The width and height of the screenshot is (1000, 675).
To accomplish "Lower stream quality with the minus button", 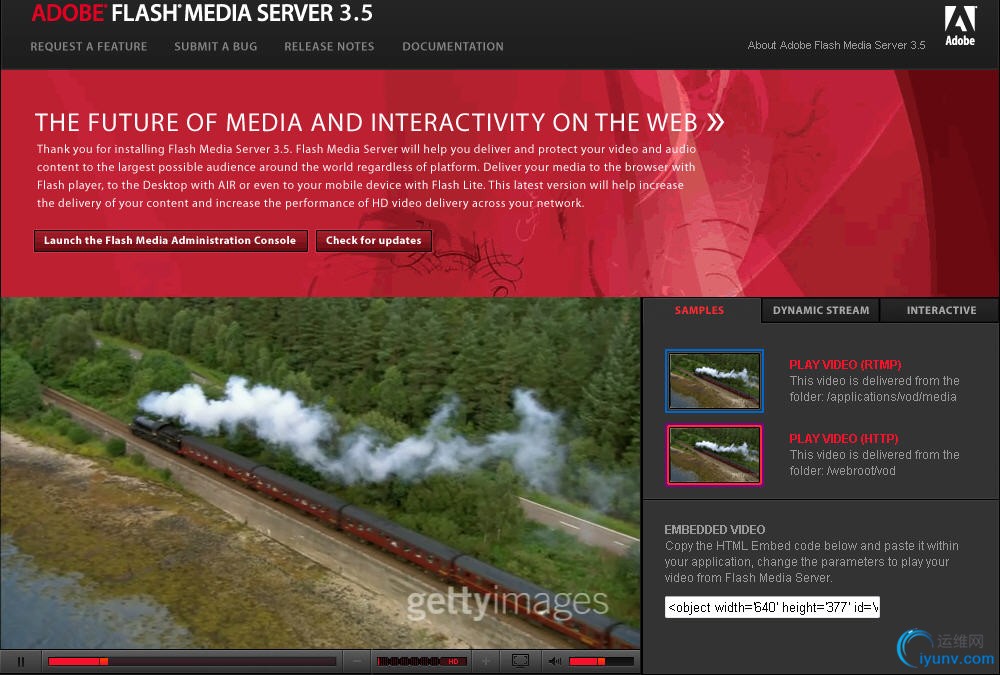I will click(357, 662).
